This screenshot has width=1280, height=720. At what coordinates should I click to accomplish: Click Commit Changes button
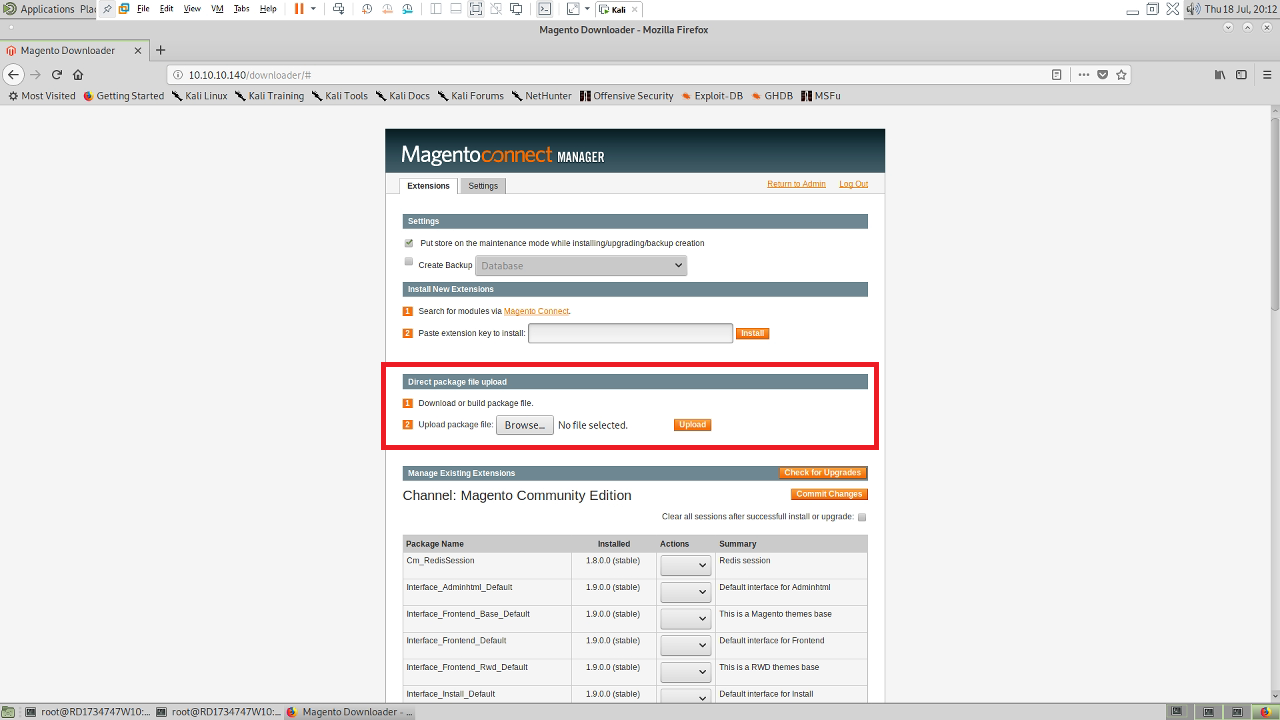829,494
